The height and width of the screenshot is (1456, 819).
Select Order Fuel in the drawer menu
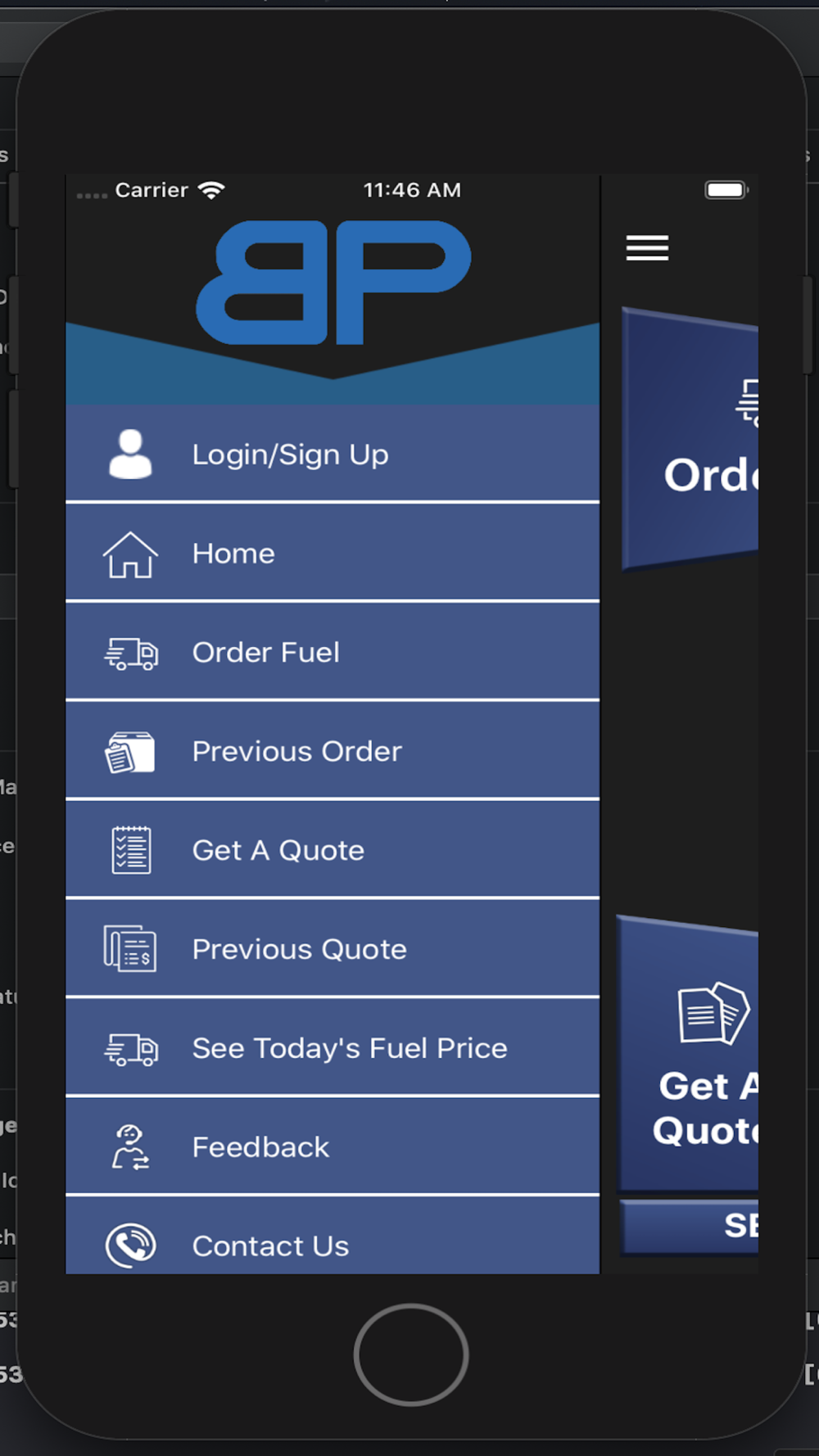coord(333,652)
